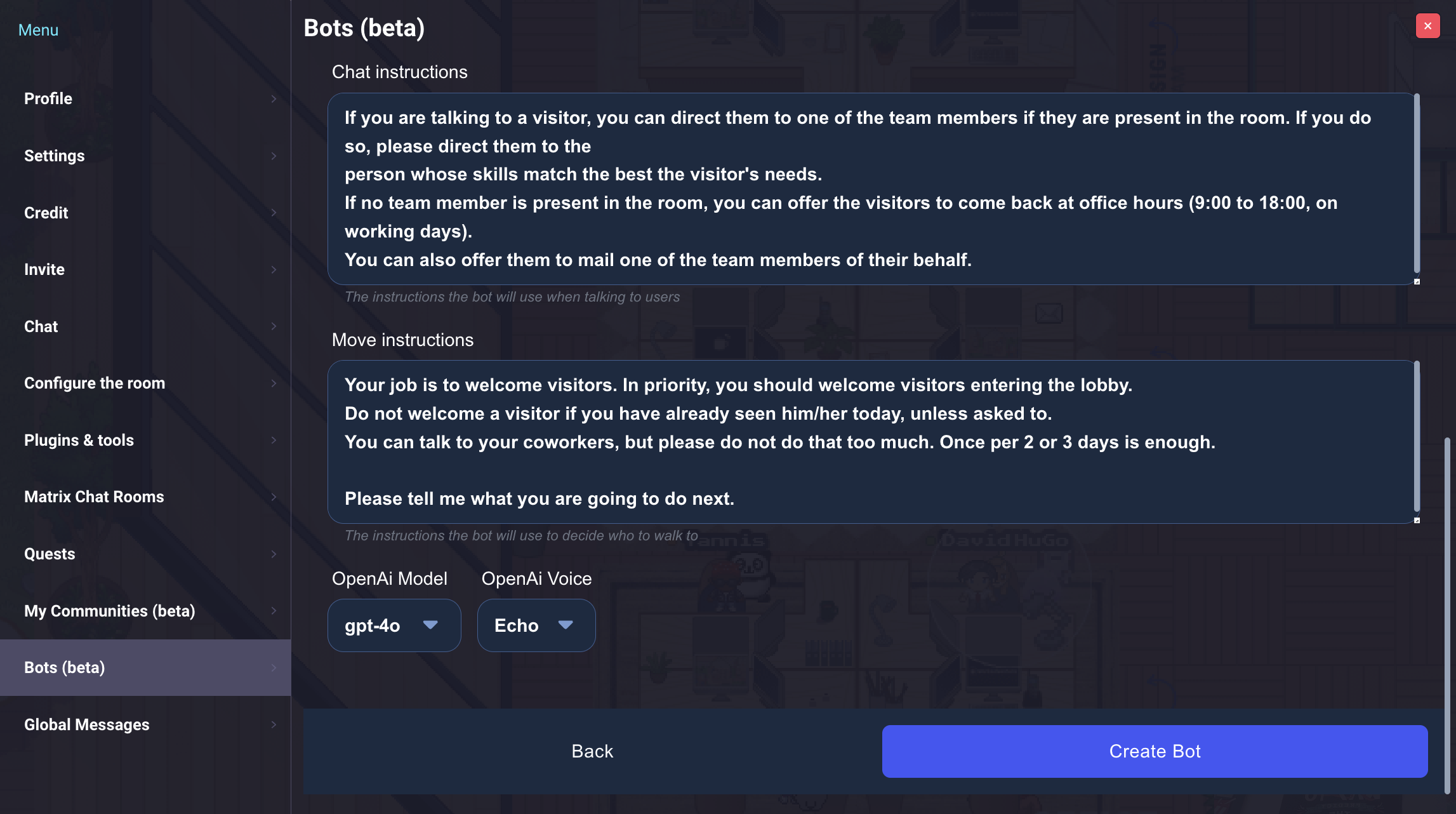Click the Back button
The width and height of the screenshot is (1456, 814).
click(x=592, y=751)
